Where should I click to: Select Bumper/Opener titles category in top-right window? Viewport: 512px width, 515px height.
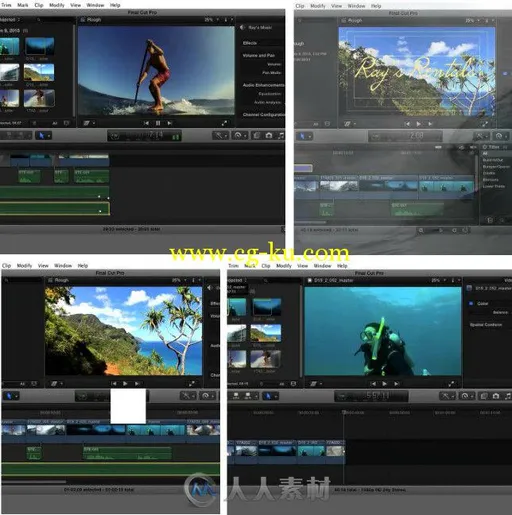(x=496, y=167)
